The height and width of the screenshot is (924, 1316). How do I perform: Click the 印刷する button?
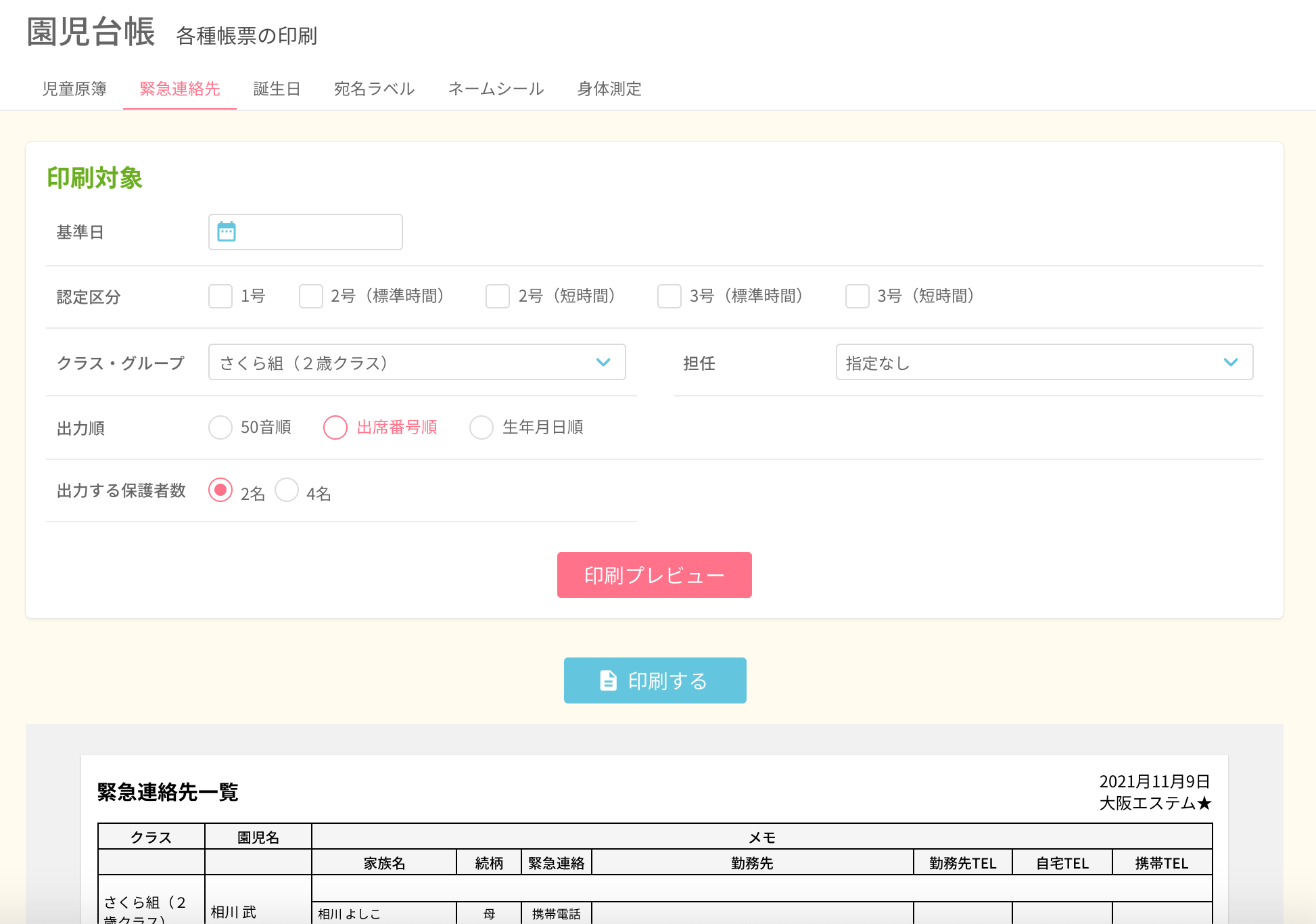pos(655,680)
